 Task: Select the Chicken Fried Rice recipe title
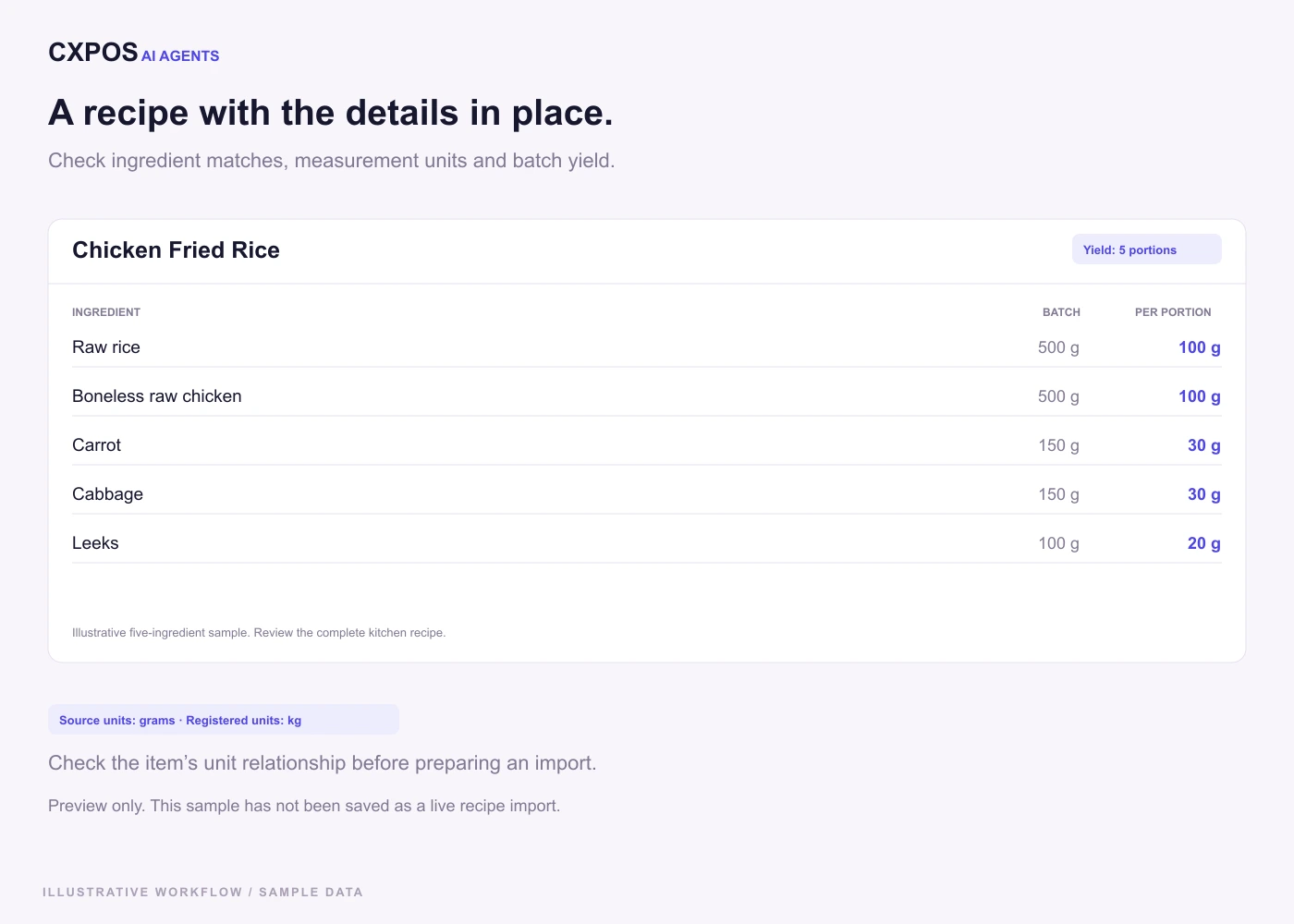(176, 250)
